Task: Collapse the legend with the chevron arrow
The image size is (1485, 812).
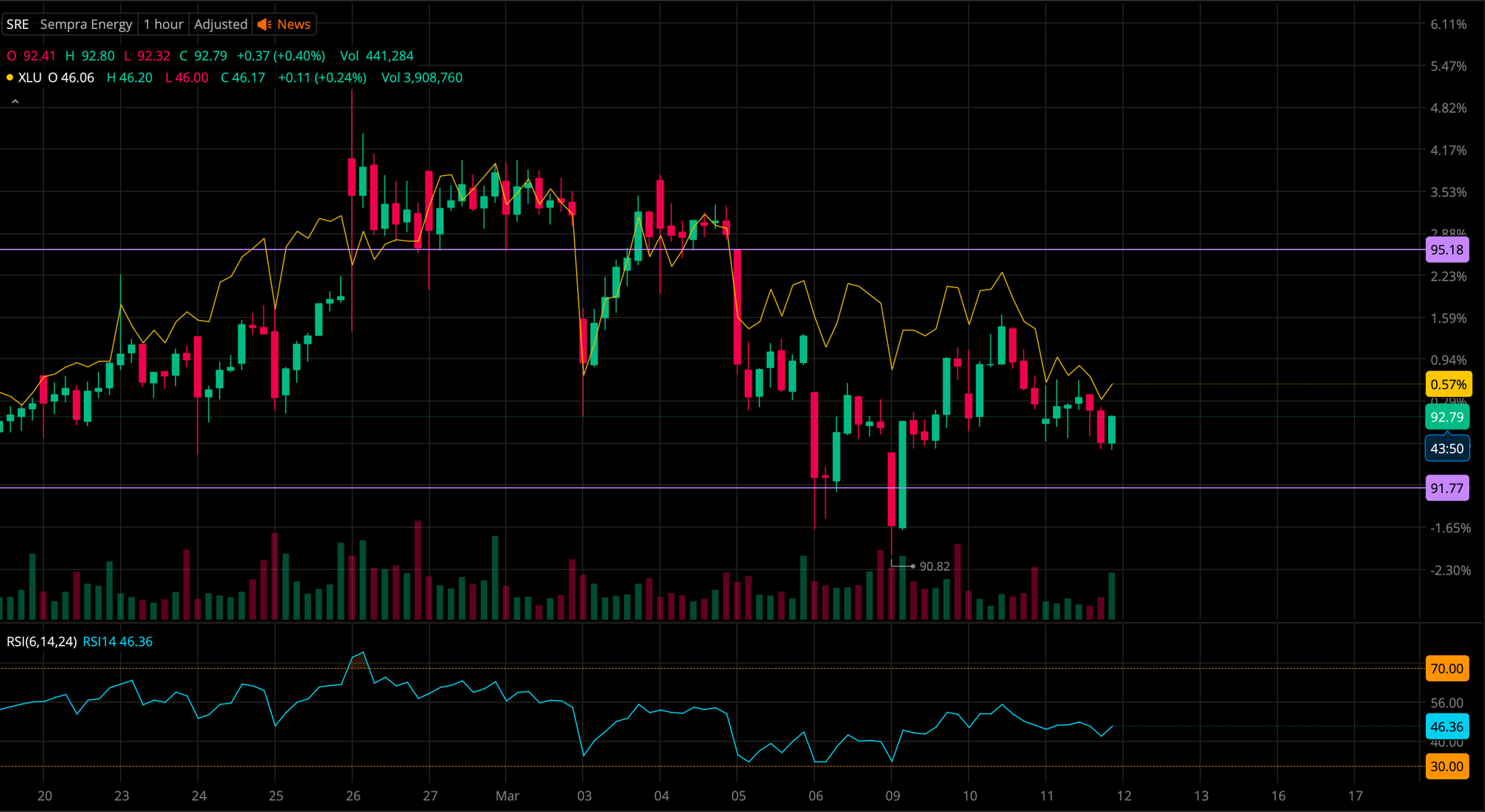Action: coord(15,102)
